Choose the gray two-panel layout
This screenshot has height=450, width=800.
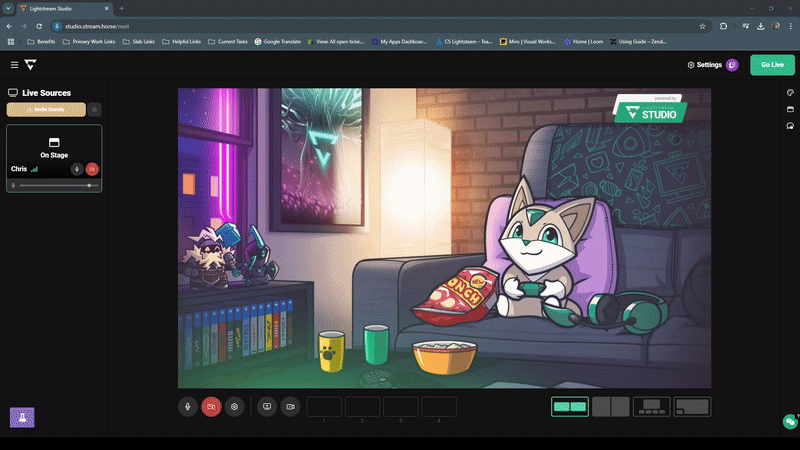point(611,407)
